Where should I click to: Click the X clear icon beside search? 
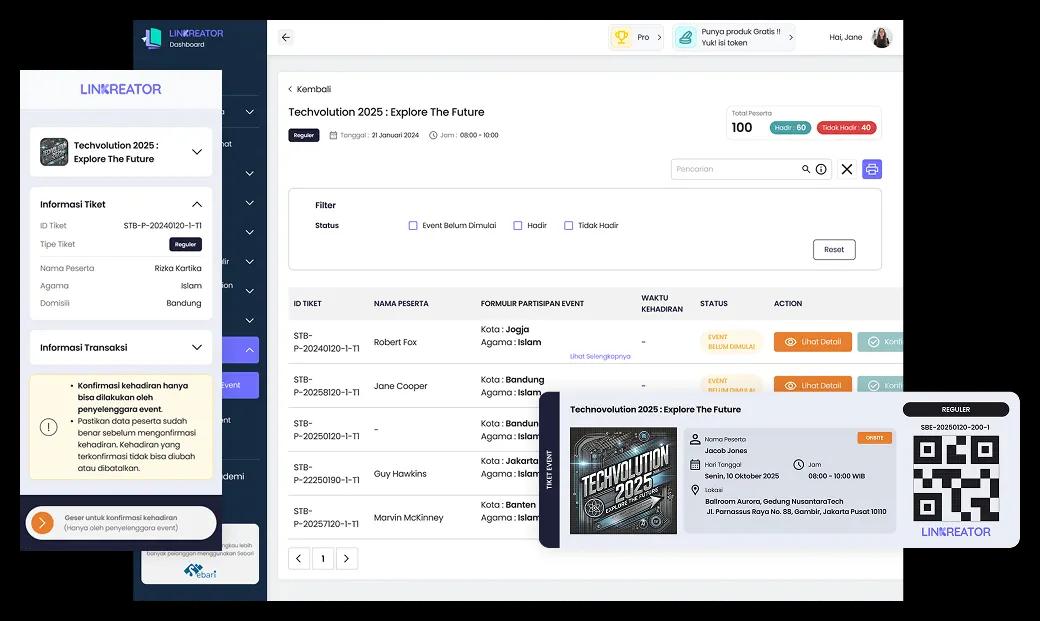pos(846,169)
